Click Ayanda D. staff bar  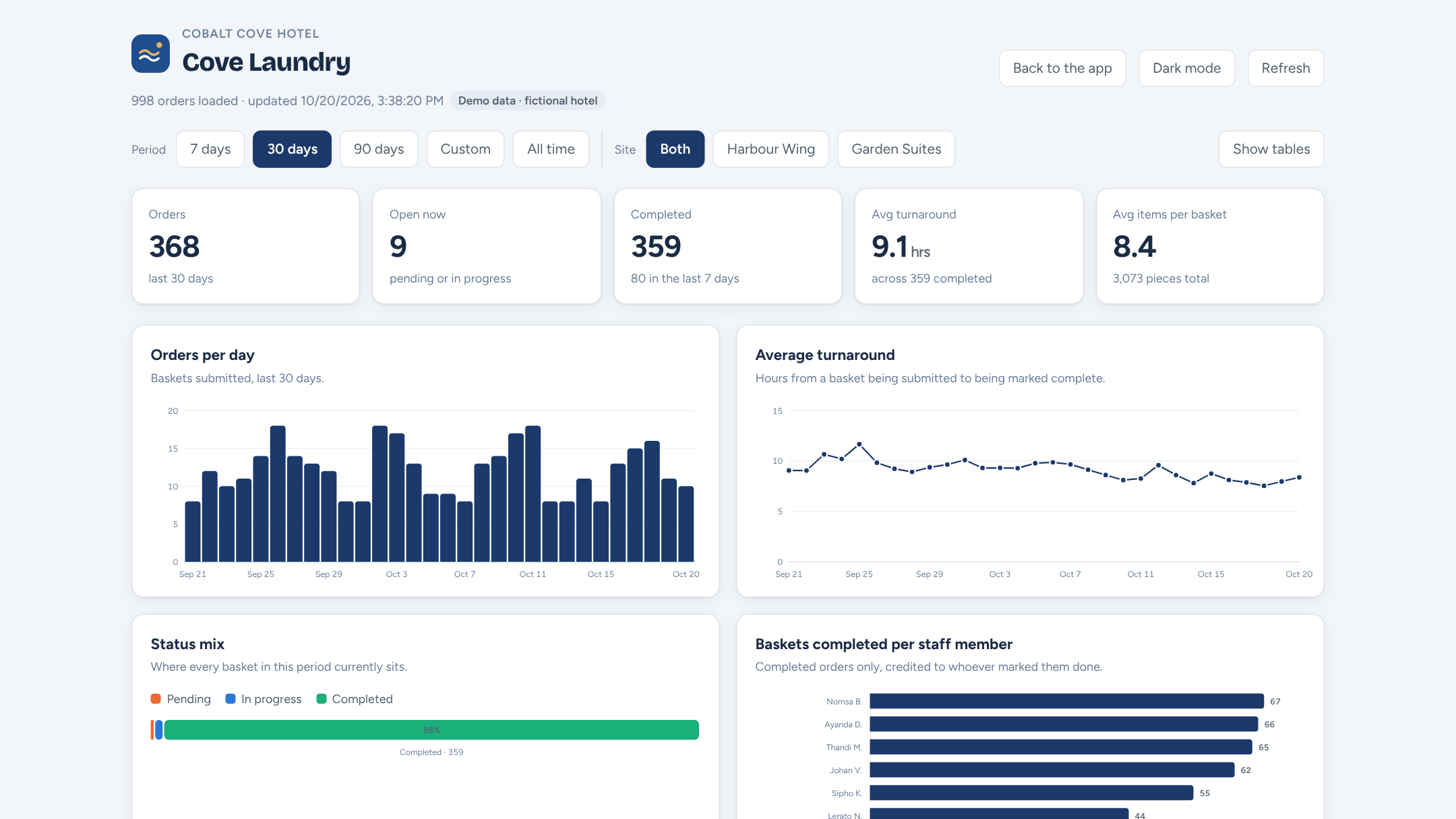(1064, 724)
